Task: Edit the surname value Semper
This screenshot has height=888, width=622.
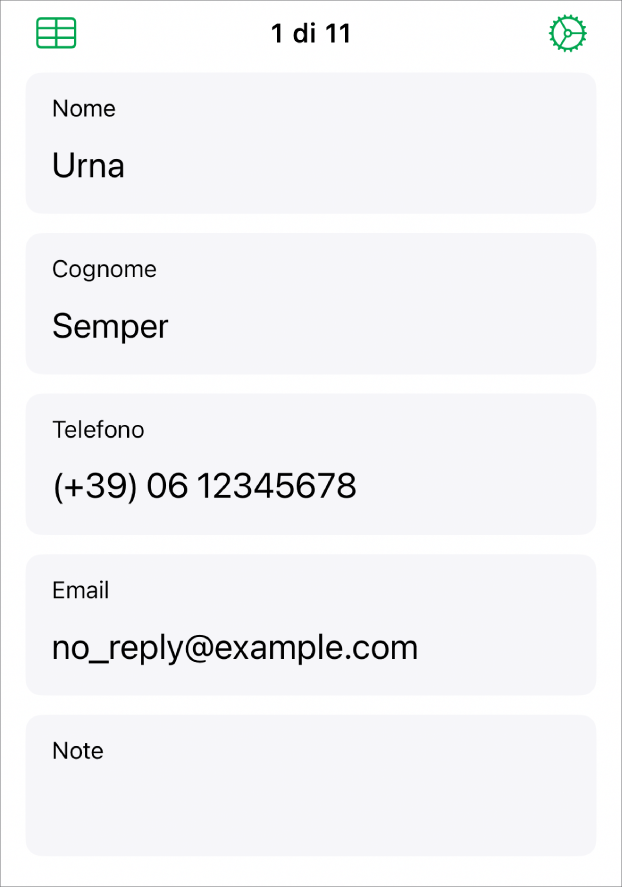Action: pyautogui.click(x=110, y=326)
